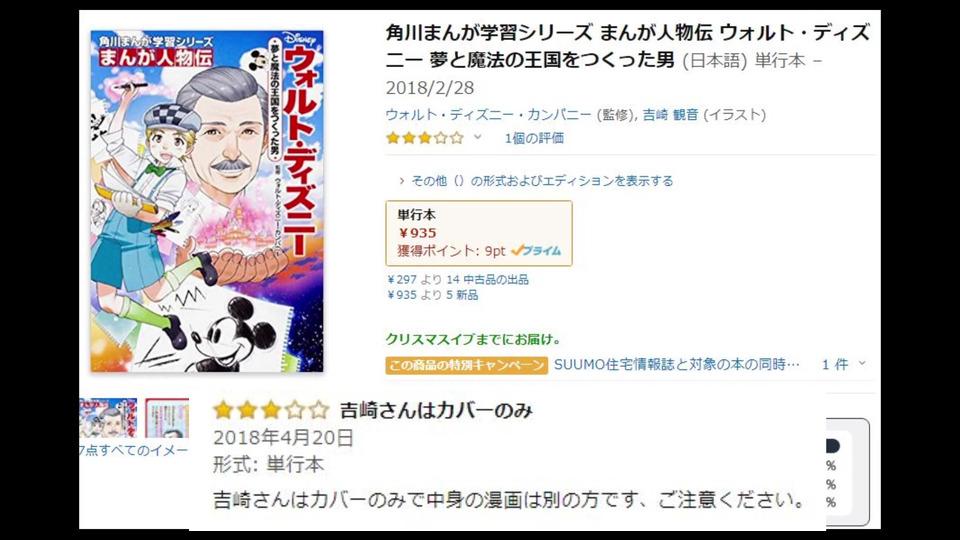Click the review's star rating icons
The width and height of the screenshot is (960, 540).
pyautogui.click(x=271, y=410)
